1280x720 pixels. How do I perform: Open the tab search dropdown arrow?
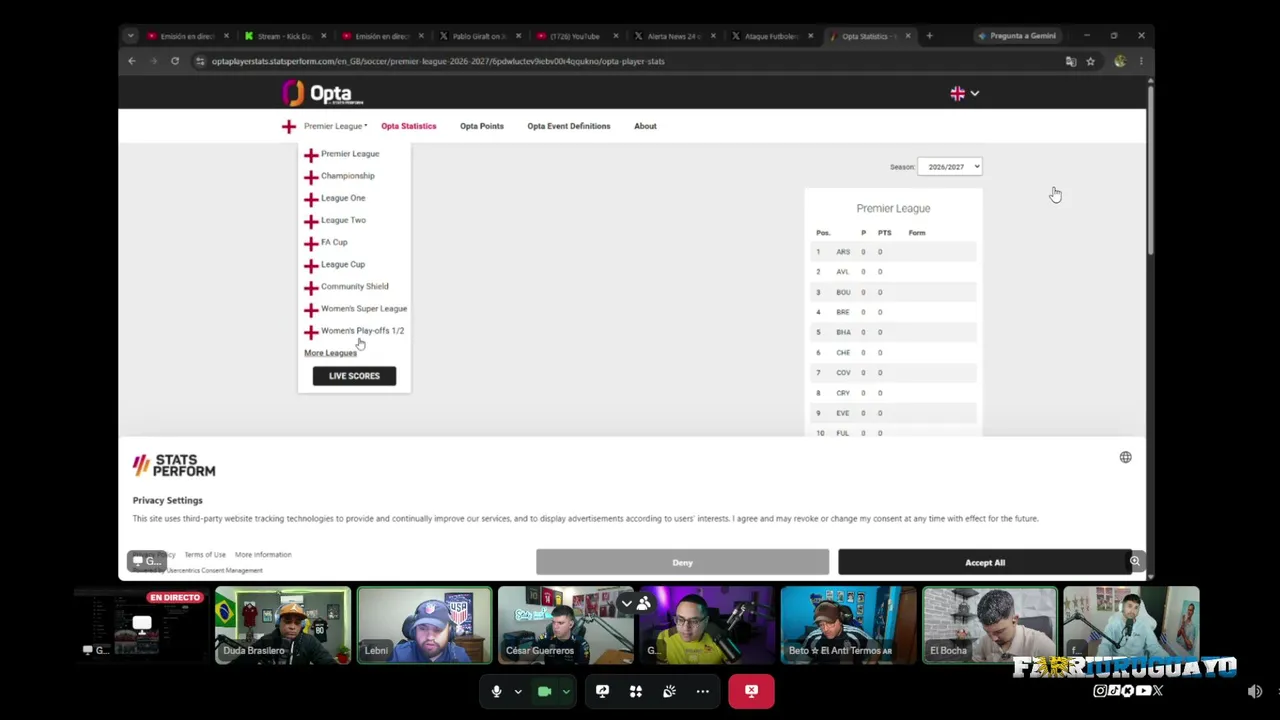tap(130, 36)
